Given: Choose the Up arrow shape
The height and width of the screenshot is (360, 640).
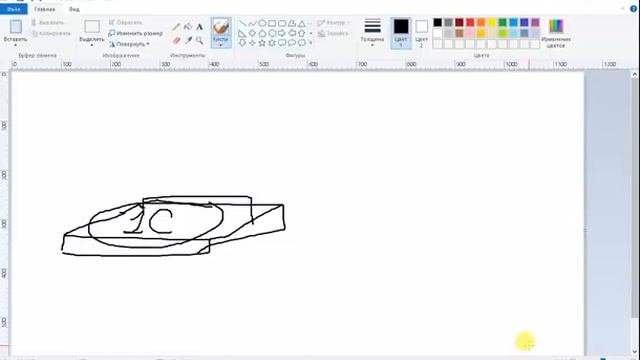Looking at the screenshot, I should click(x=301, y=33).
